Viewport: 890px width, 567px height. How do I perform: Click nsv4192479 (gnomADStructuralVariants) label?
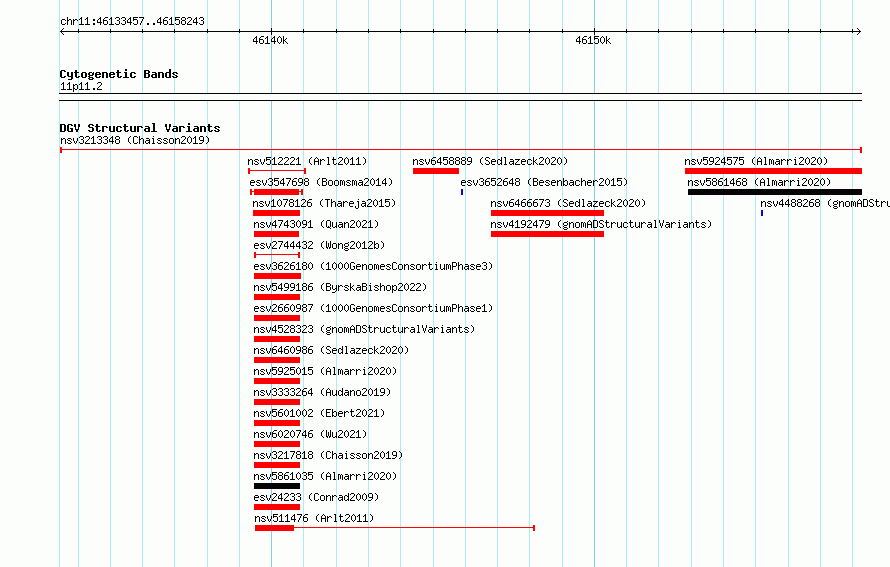pos(601,224)
